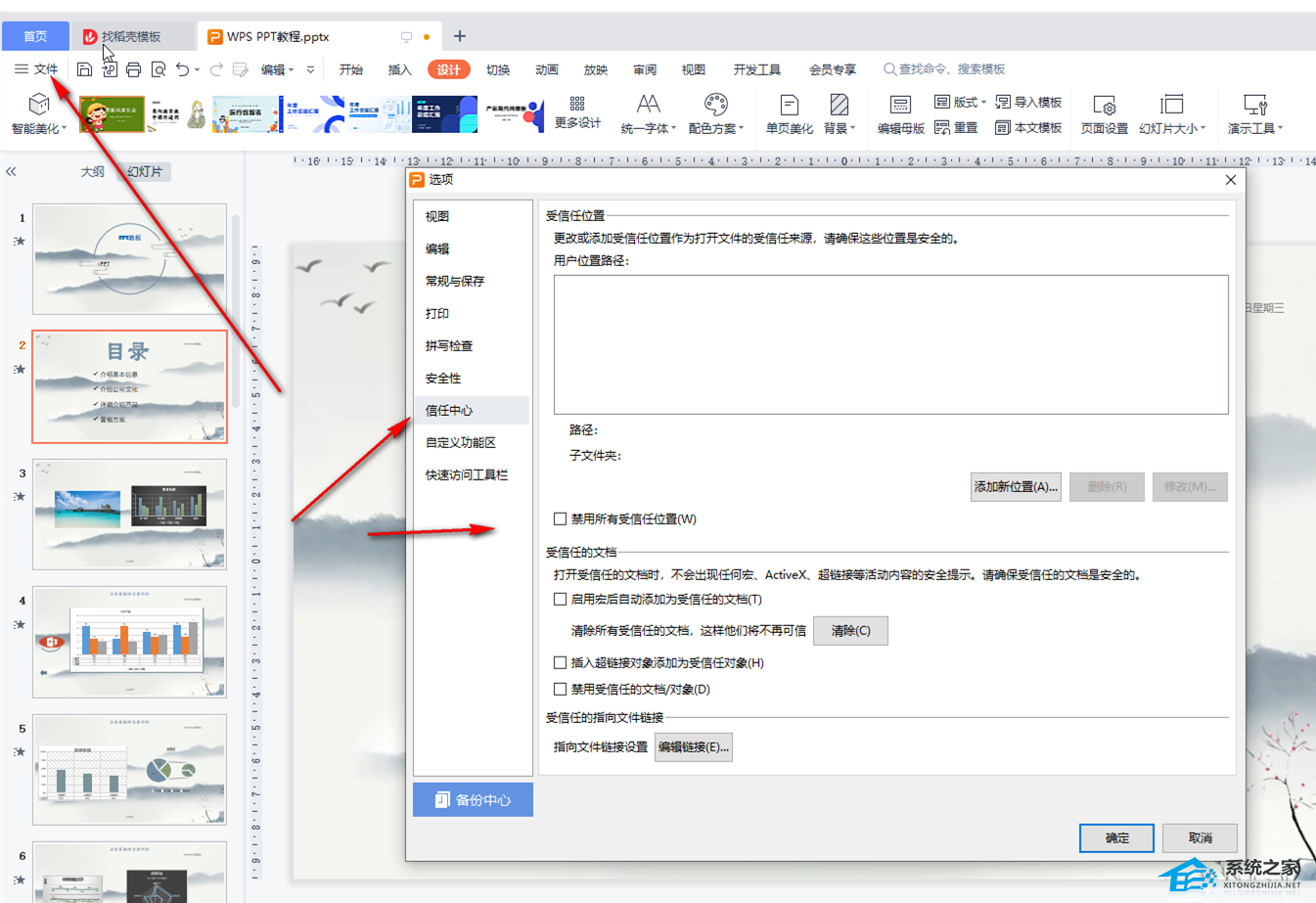Switch to 首页 tab
The height and width of the screenshot is (903, 1316).
tap(35, 36)
